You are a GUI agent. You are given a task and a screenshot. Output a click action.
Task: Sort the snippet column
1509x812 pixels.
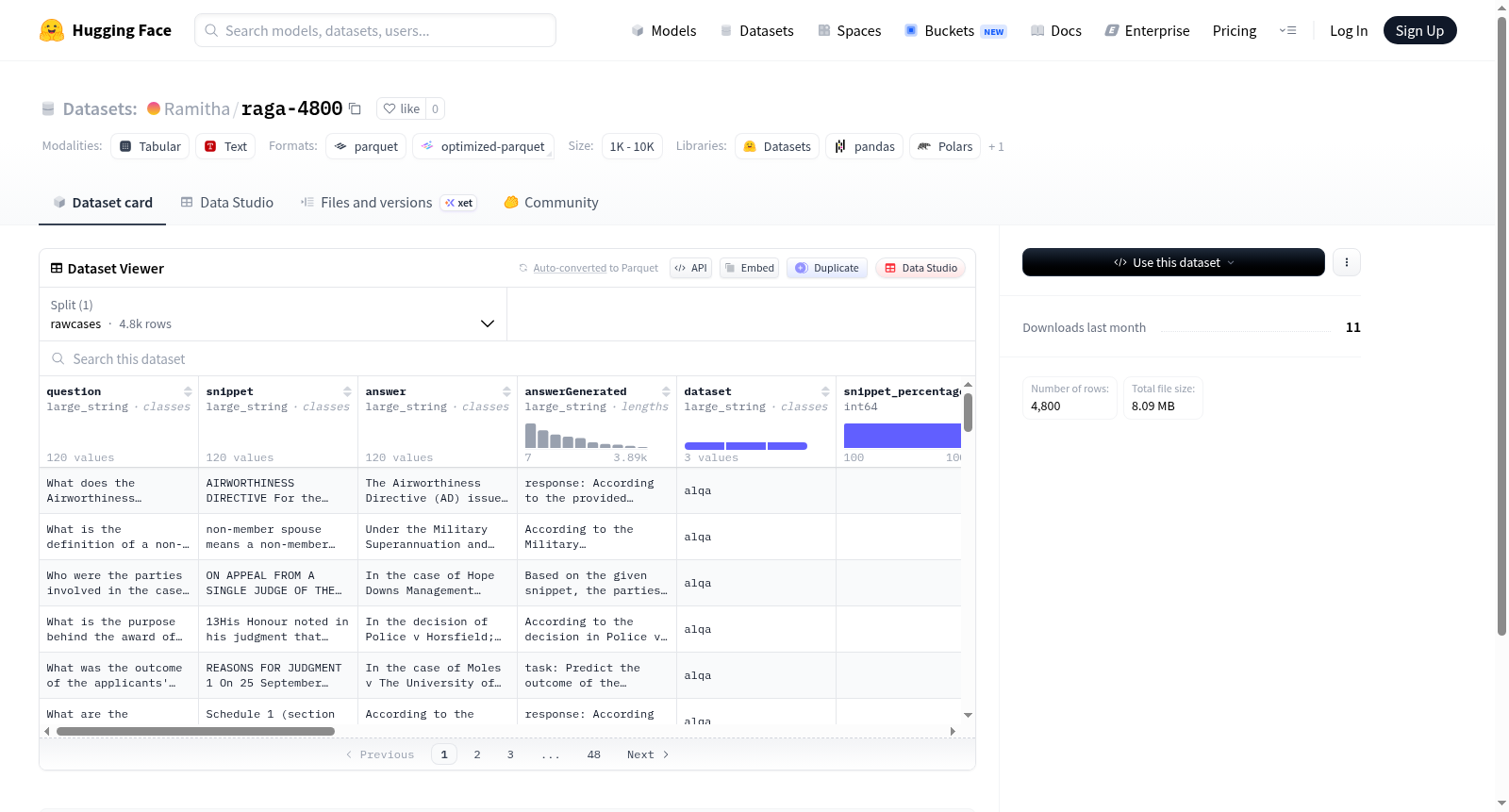[x=347, y=391]
